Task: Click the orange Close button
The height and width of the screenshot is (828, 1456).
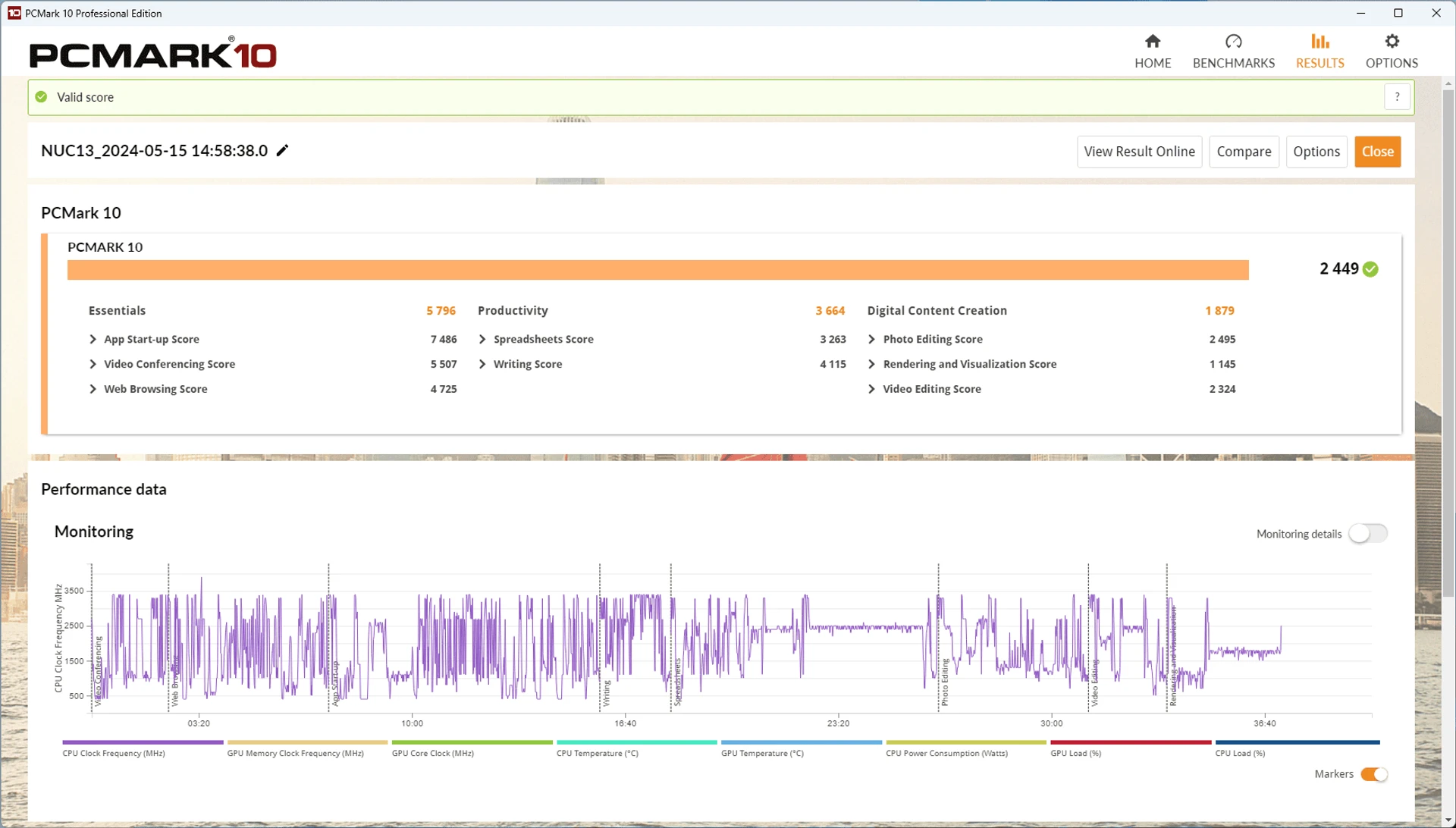Action: pos(1377,152)
